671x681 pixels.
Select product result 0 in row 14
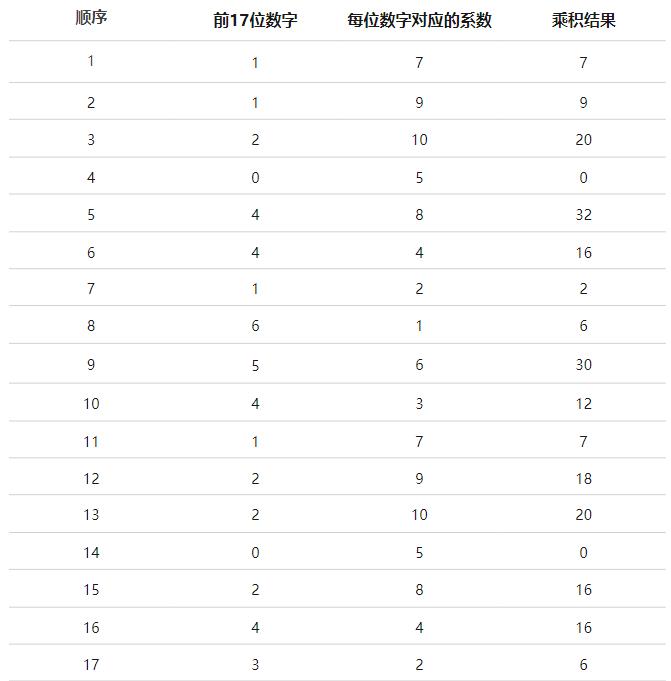(583, 553)
